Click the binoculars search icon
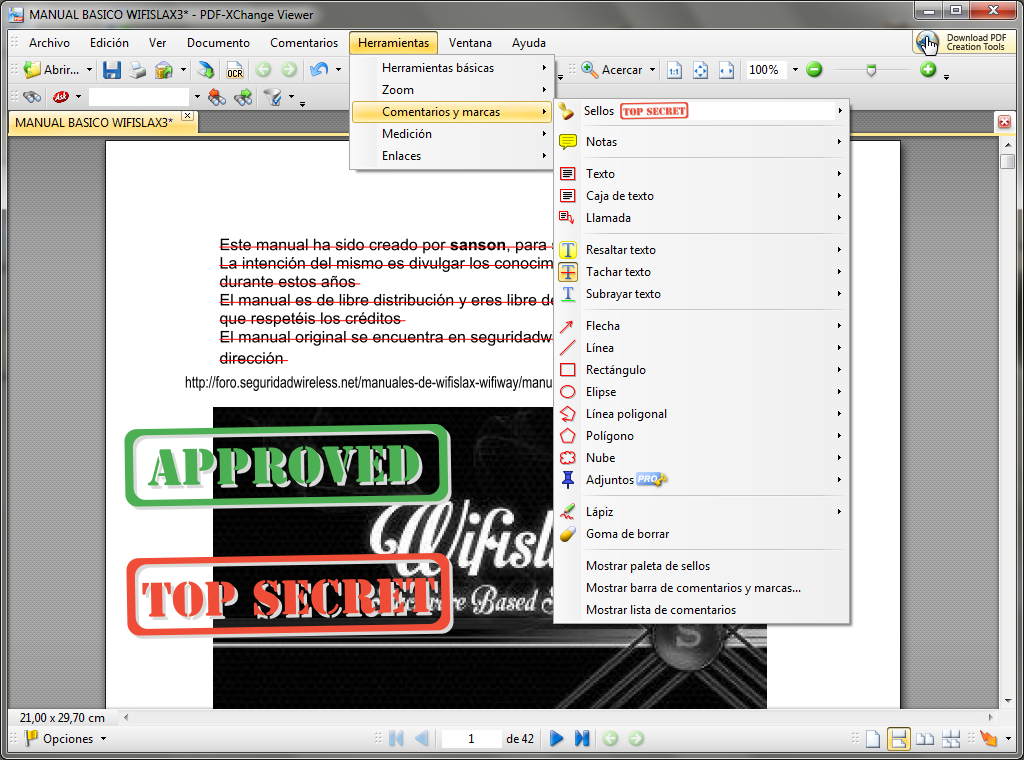Screen dimensions: 1024x760 pos(31,97)
